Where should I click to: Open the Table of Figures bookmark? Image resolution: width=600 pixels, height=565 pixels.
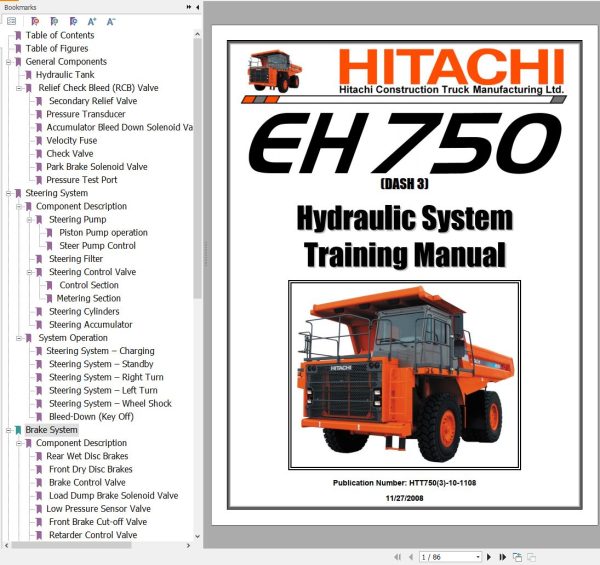pyautogui.click(x=57, y=49)
